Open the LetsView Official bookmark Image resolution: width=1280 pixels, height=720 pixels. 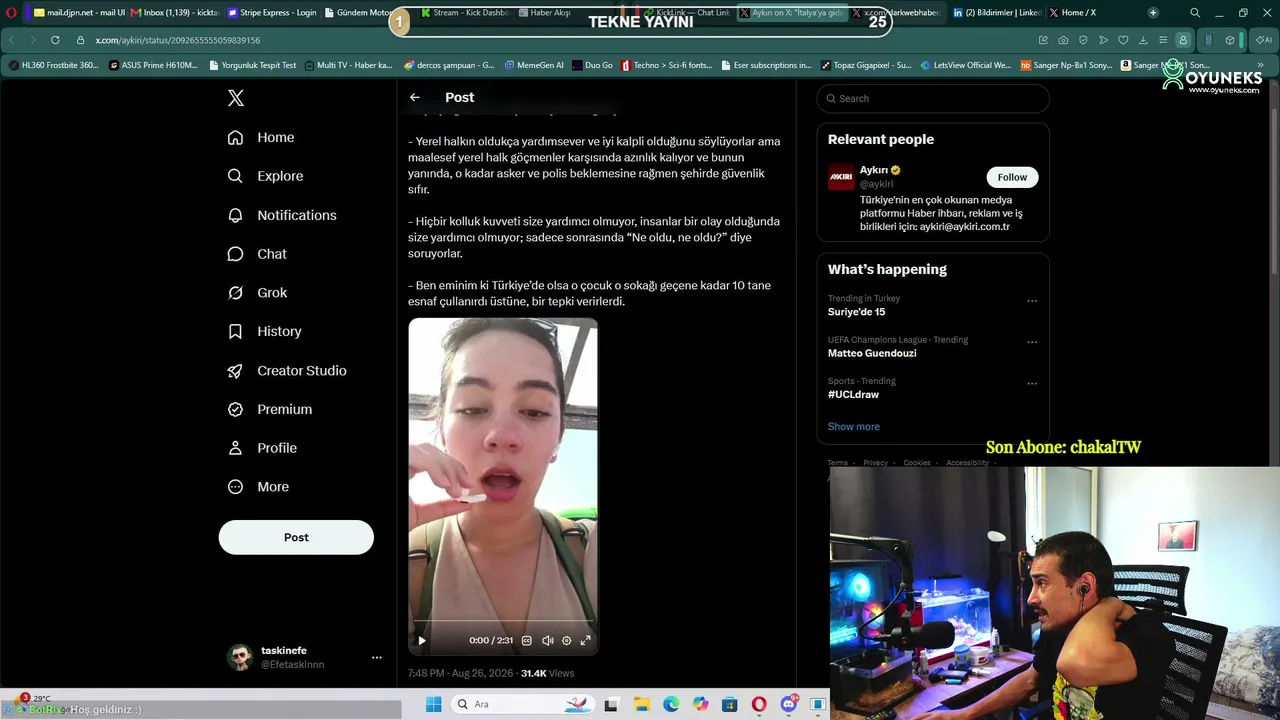[x=965, y=65]
